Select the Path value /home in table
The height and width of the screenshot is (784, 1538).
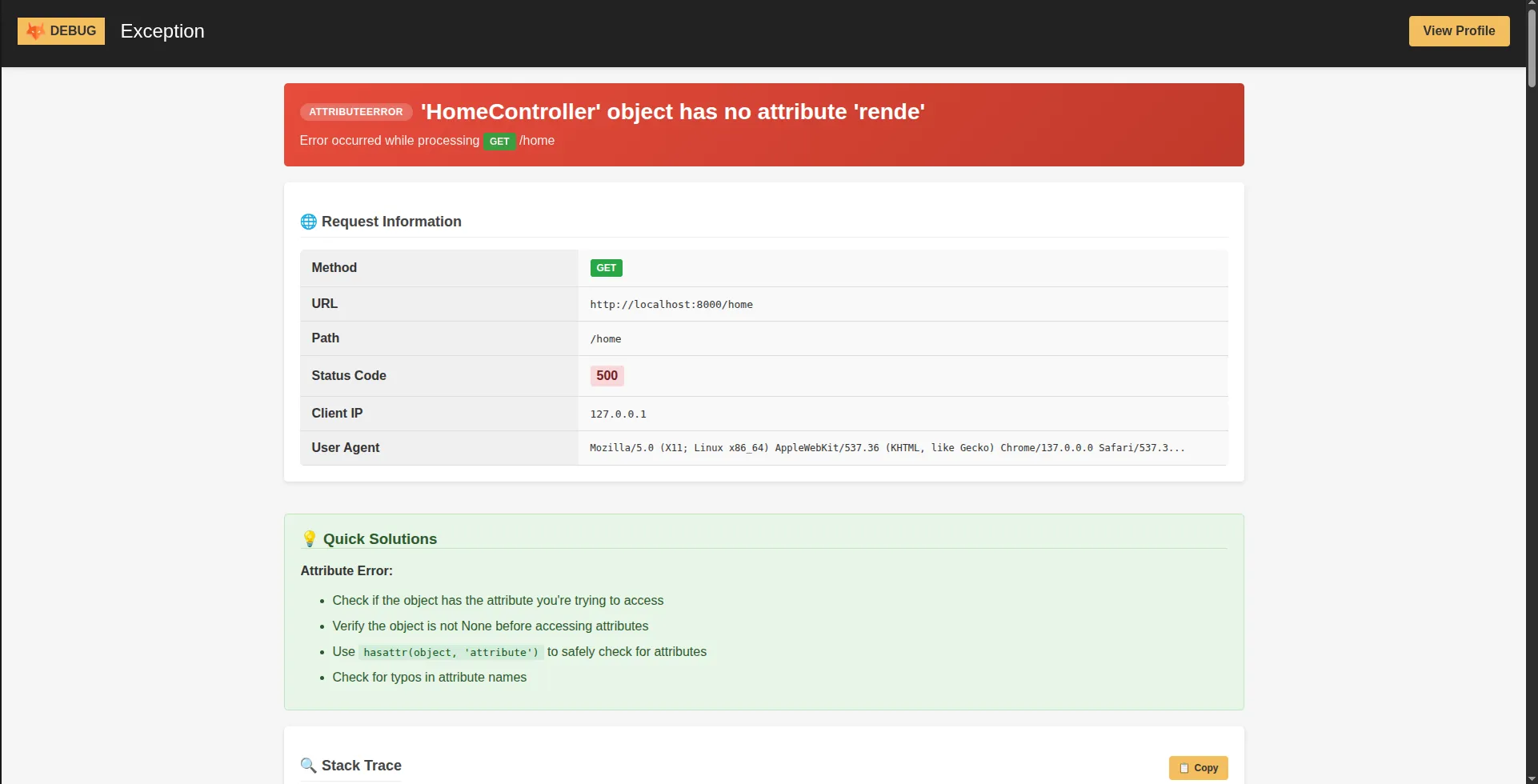click(x=605, y=339)
